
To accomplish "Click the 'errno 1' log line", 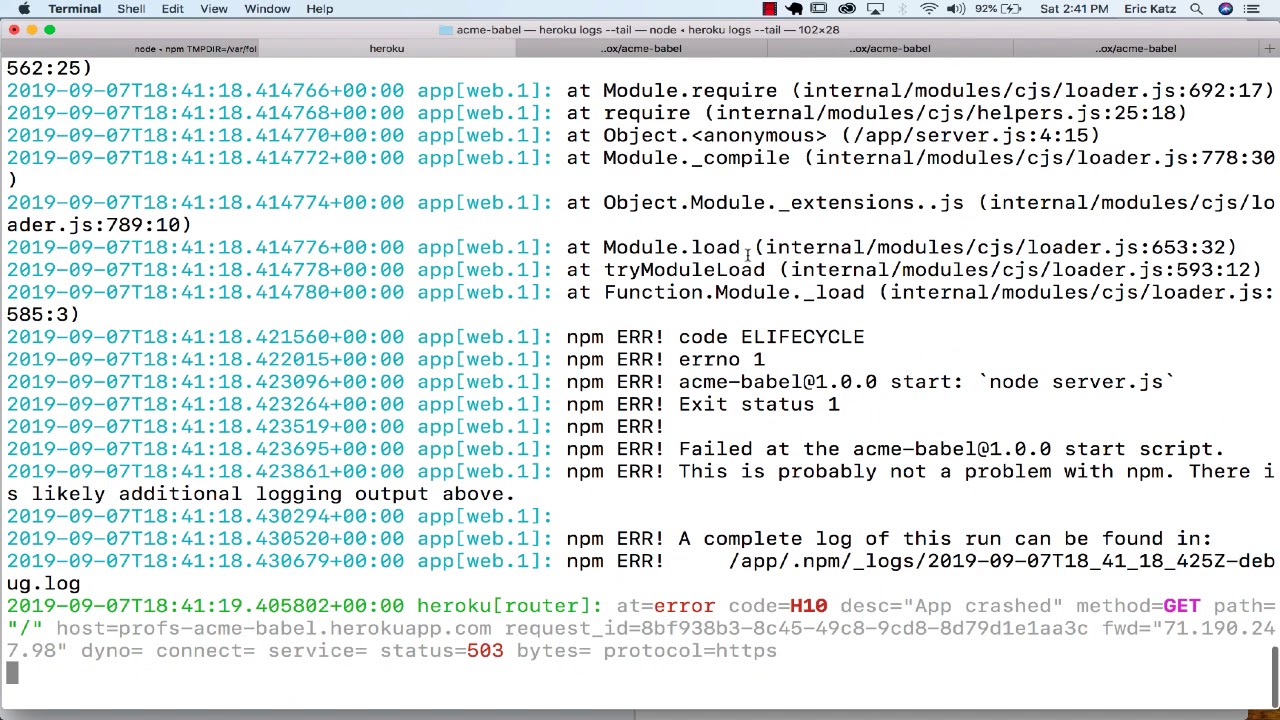I will click(x=721, y=359).
